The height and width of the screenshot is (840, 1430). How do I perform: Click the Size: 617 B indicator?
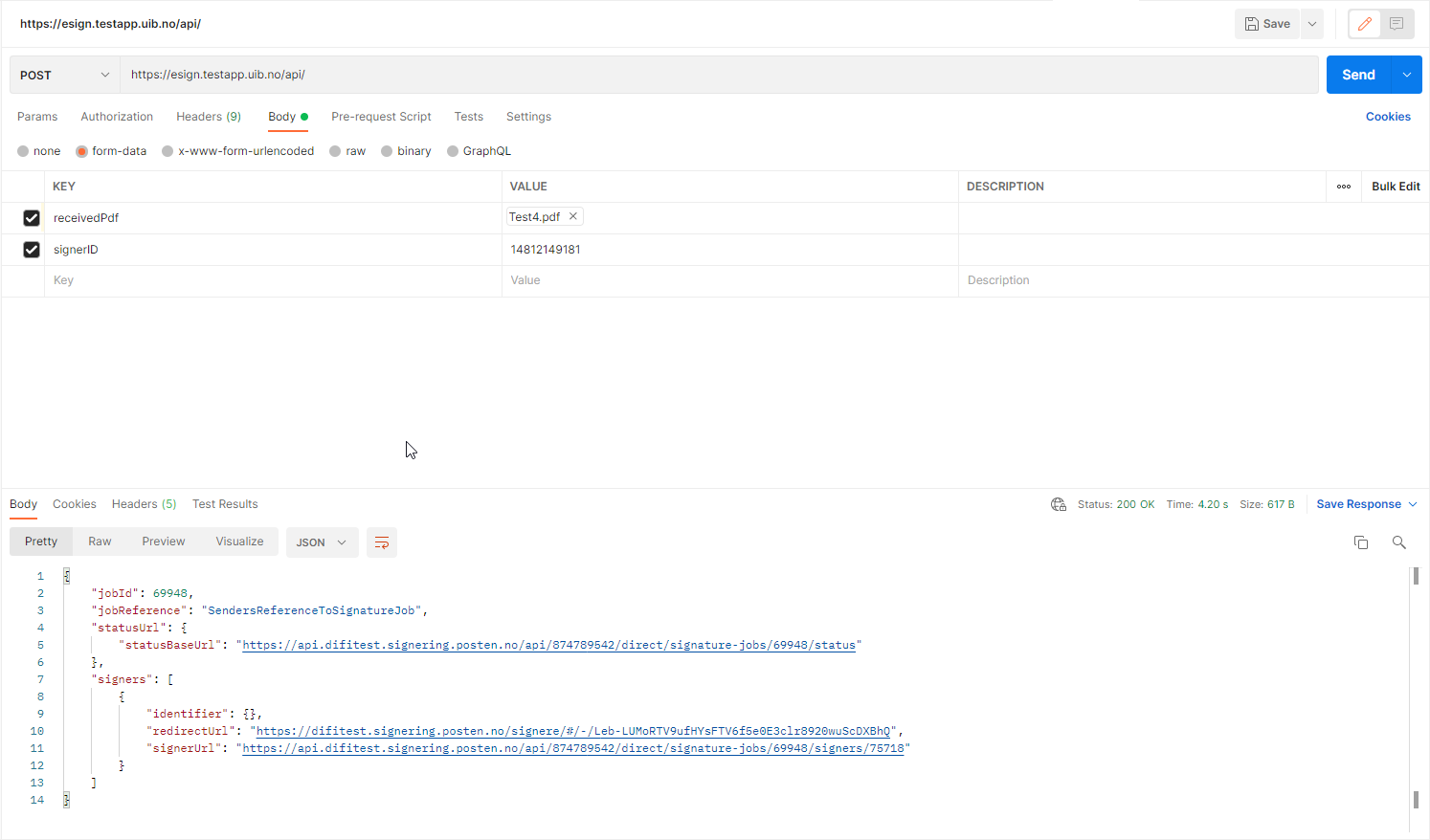1267,504
